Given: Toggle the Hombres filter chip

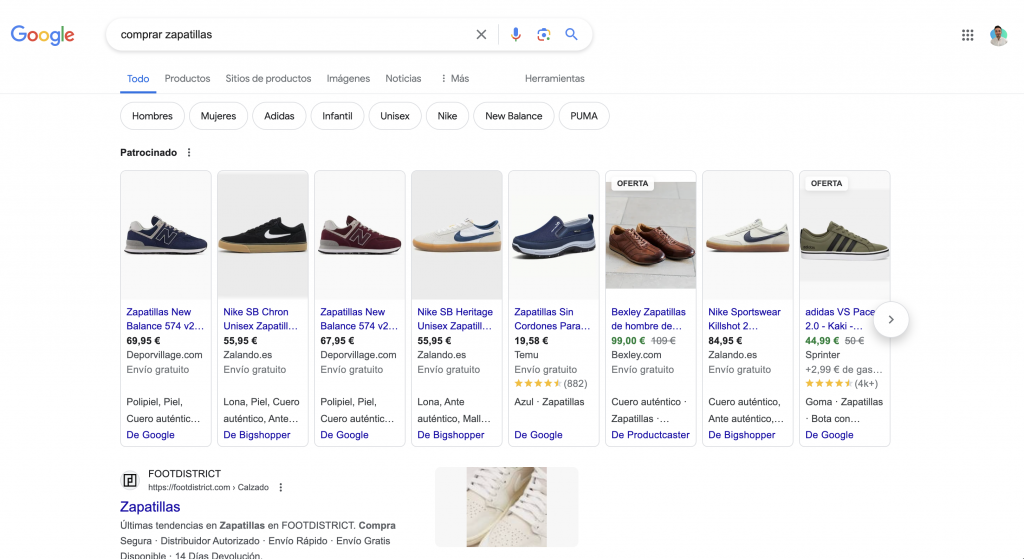Looking at the screenshot, I should click(152, 116).
